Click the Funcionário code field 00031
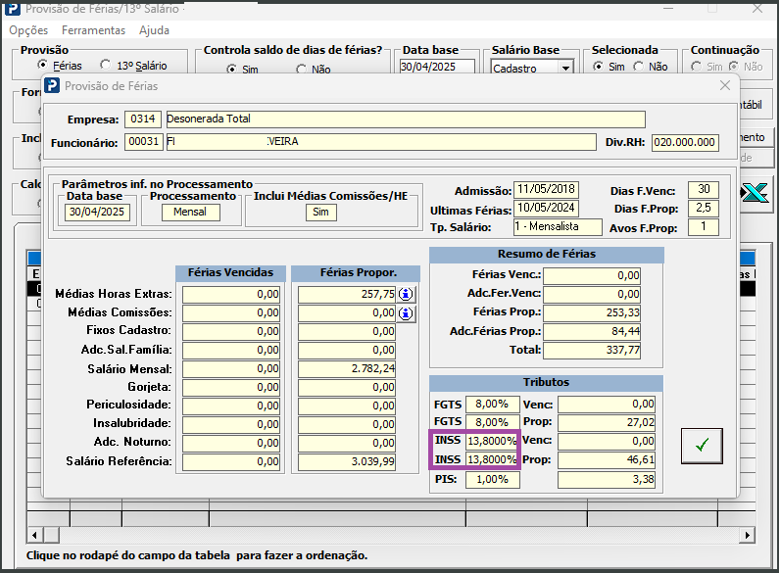Image resolution: width=779 pixels, height=573 pixels. tap(144, 142)
